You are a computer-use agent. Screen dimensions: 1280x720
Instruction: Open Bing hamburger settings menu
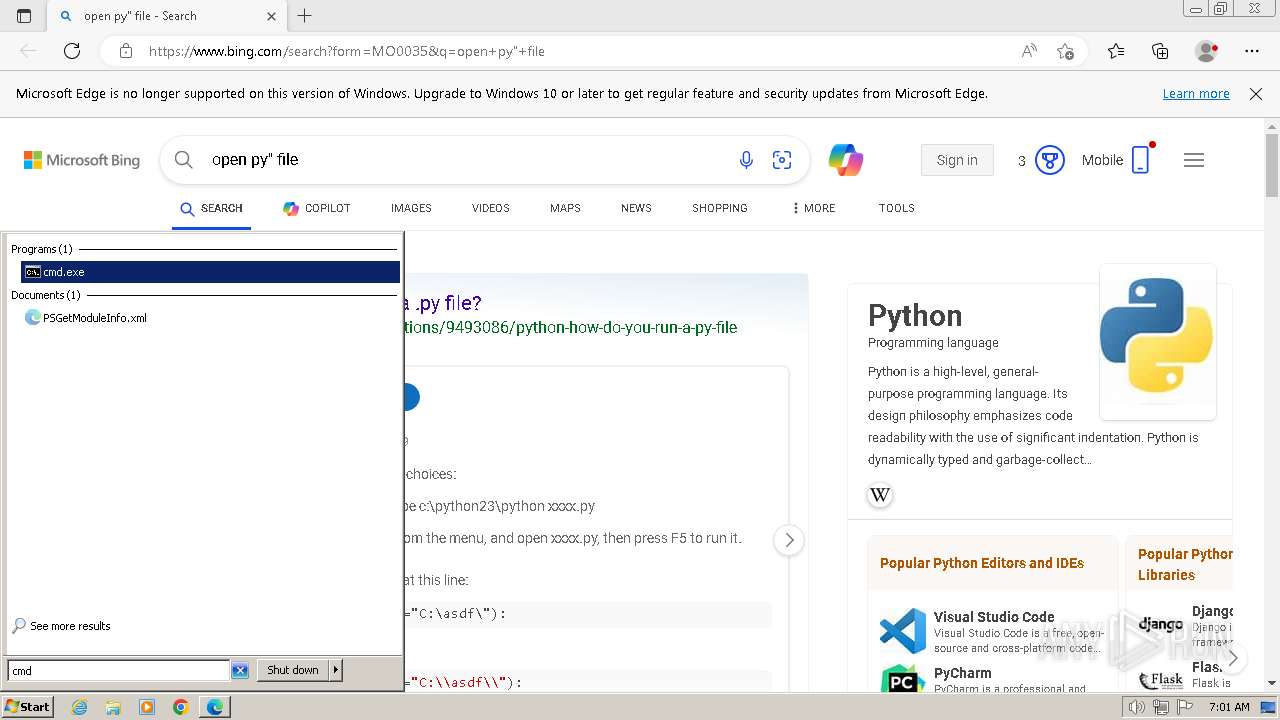tap(1194, 160)
